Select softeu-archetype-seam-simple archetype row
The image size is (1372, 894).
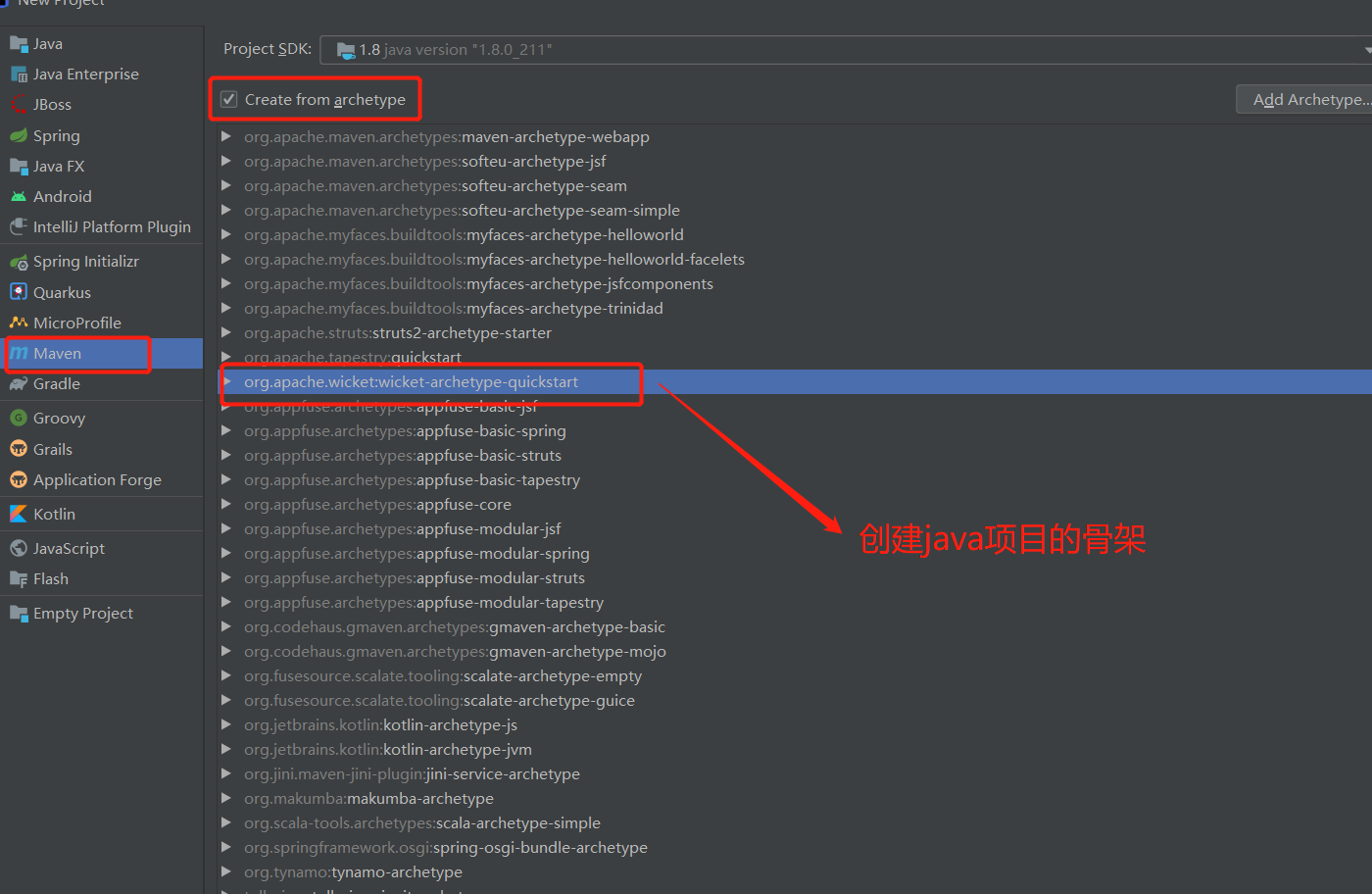click(x=795, y=210)
